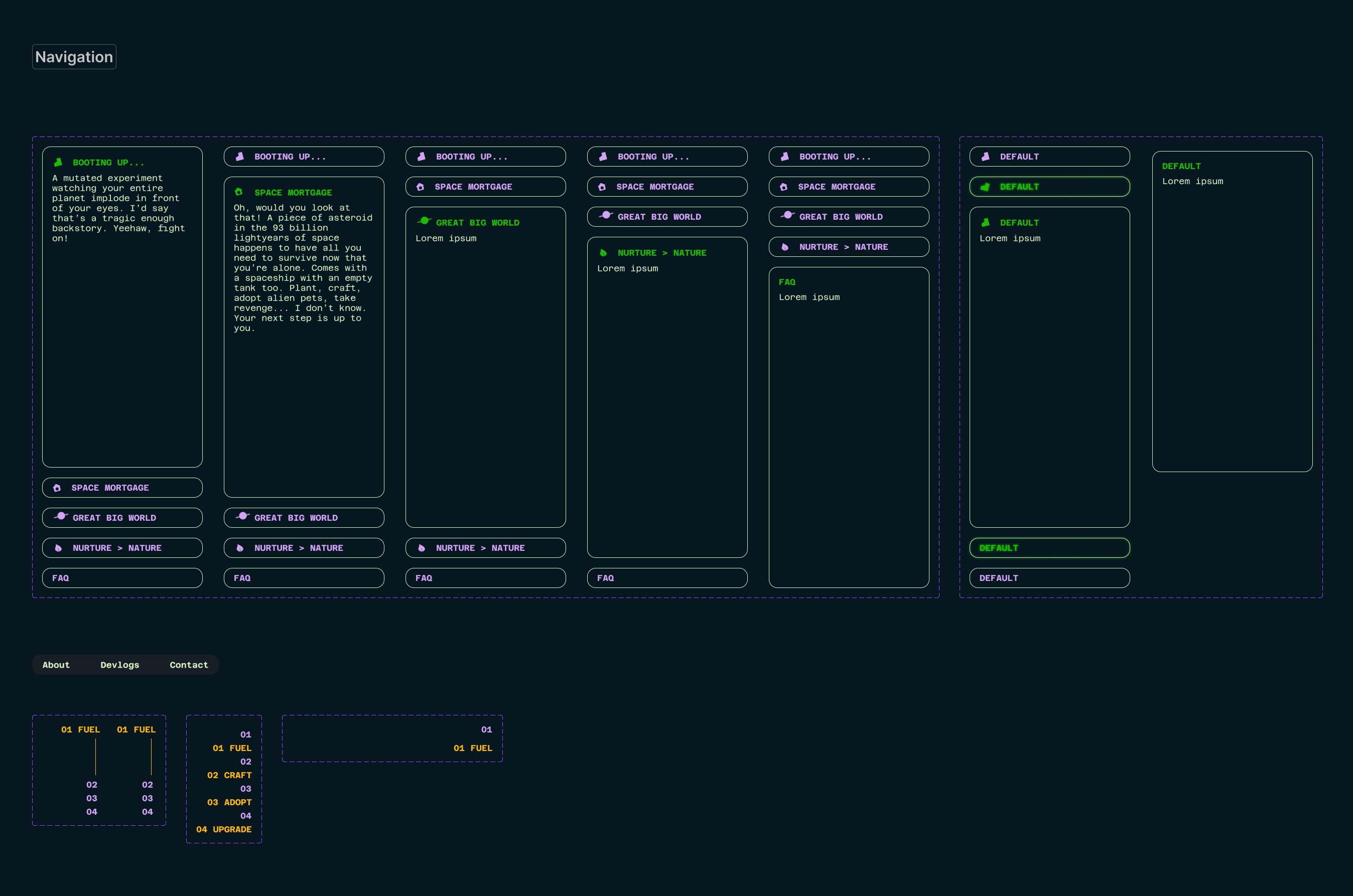Click leaf icon in NURTURE > NATURE below expanded GREAT BIG WORLD
The width and height of the screenshot is (1353, 896).
(421, 548)
